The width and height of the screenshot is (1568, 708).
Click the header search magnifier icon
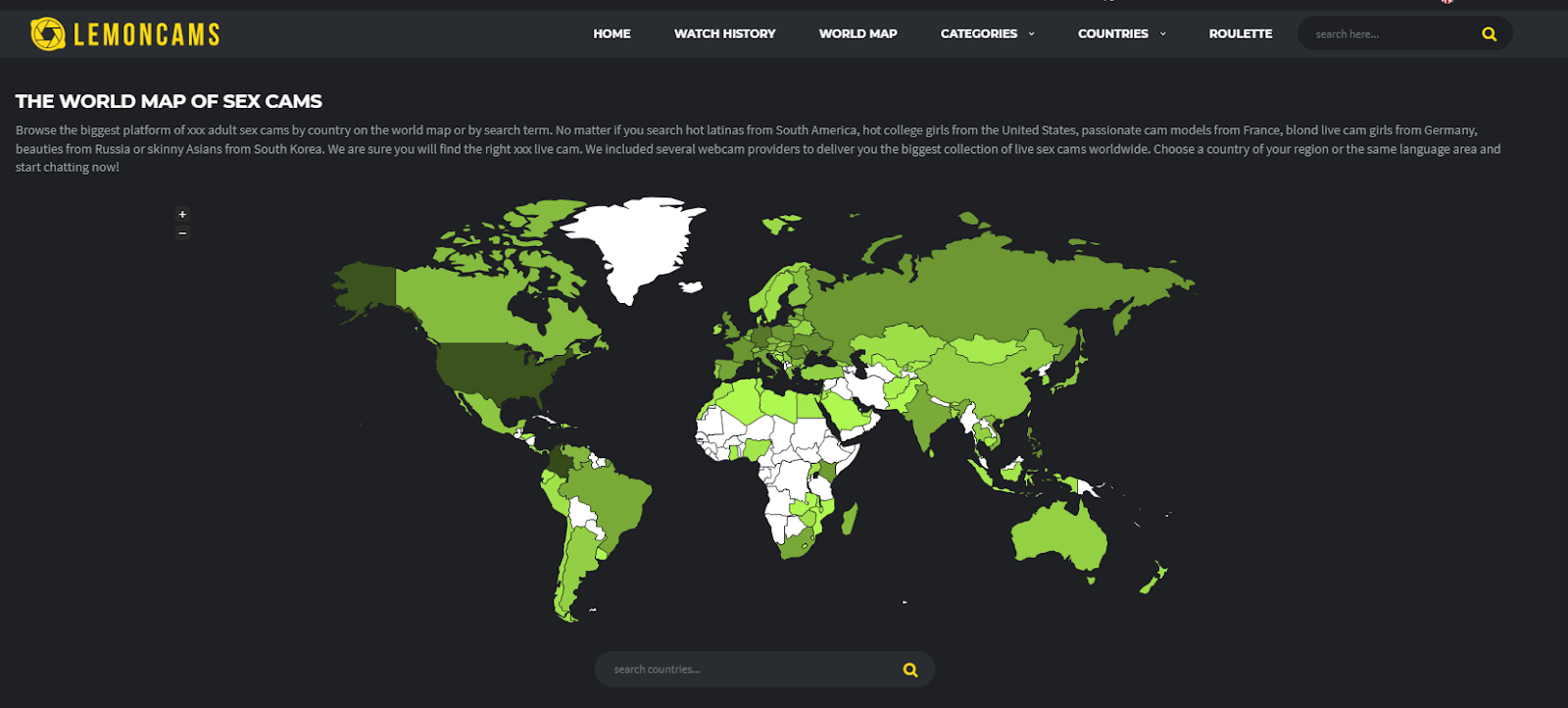1489,34
